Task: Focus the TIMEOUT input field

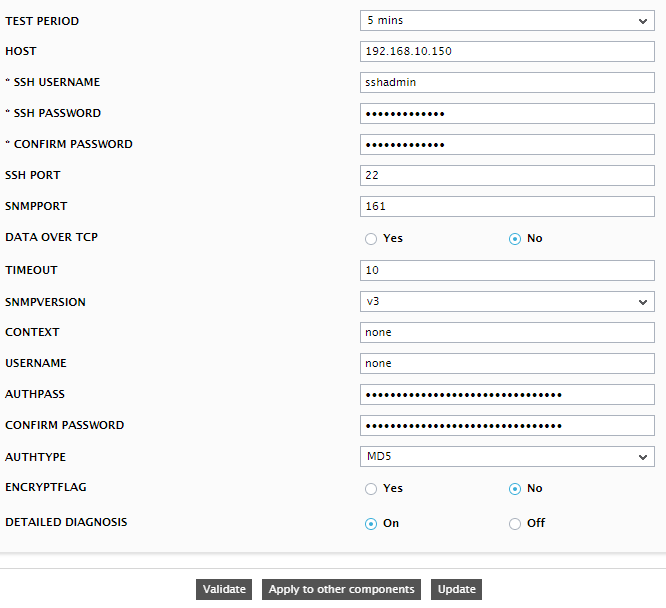Action: point(507,271)
